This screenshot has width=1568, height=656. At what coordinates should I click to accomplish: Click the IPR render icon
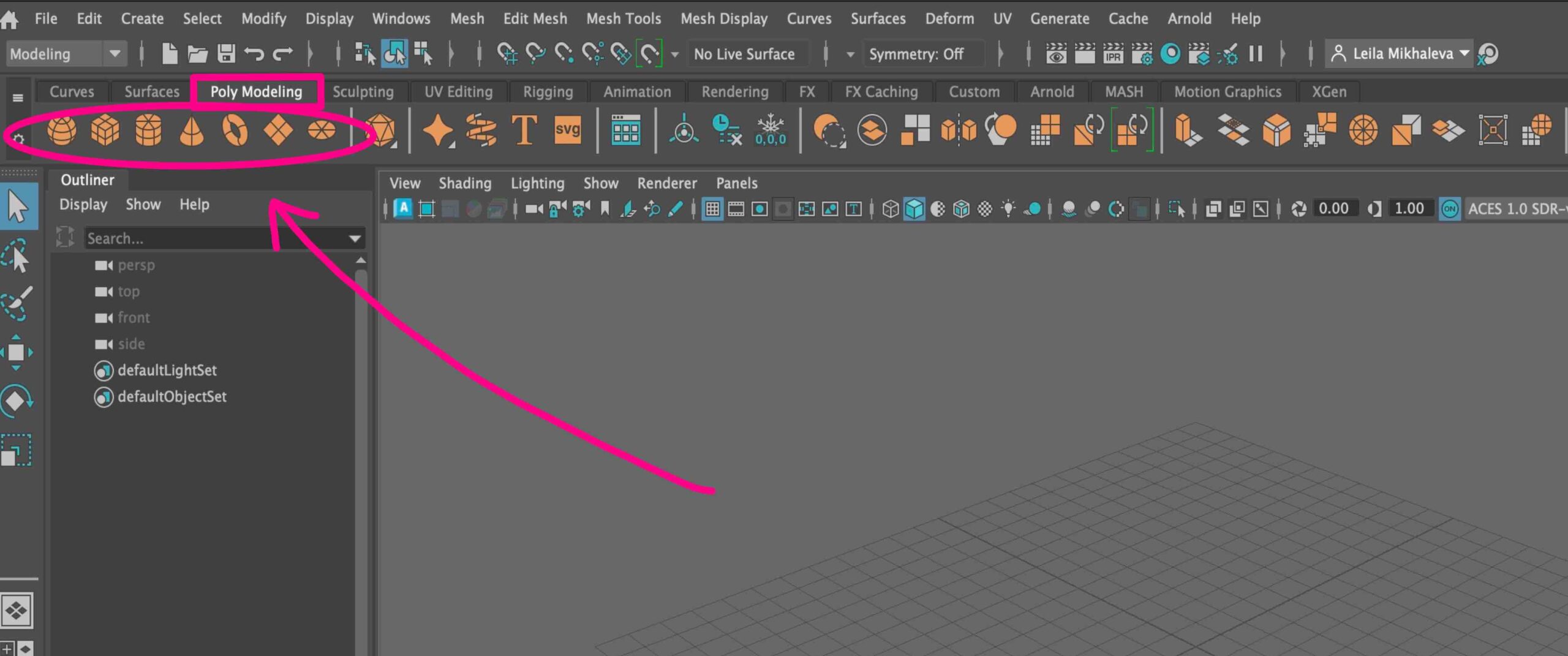coord(1113,54)
